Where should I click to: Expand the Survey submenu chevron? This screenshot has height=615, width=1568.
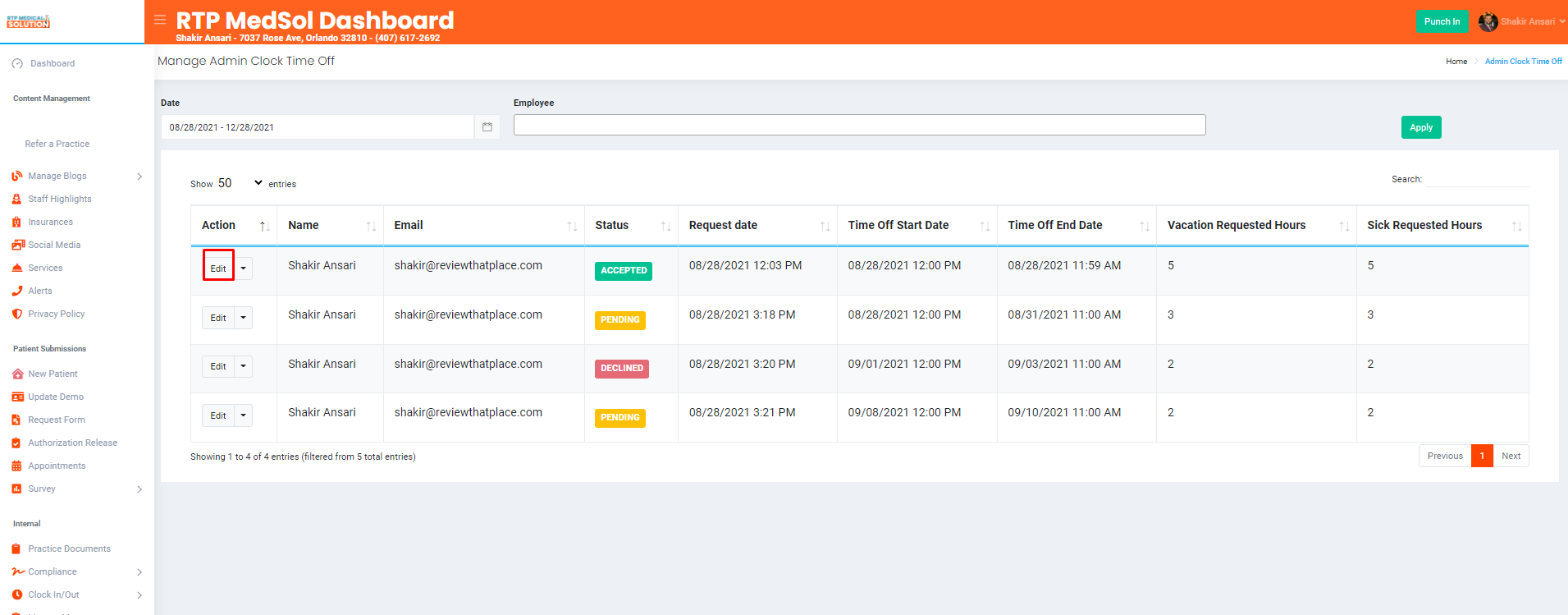coord(139,489)
